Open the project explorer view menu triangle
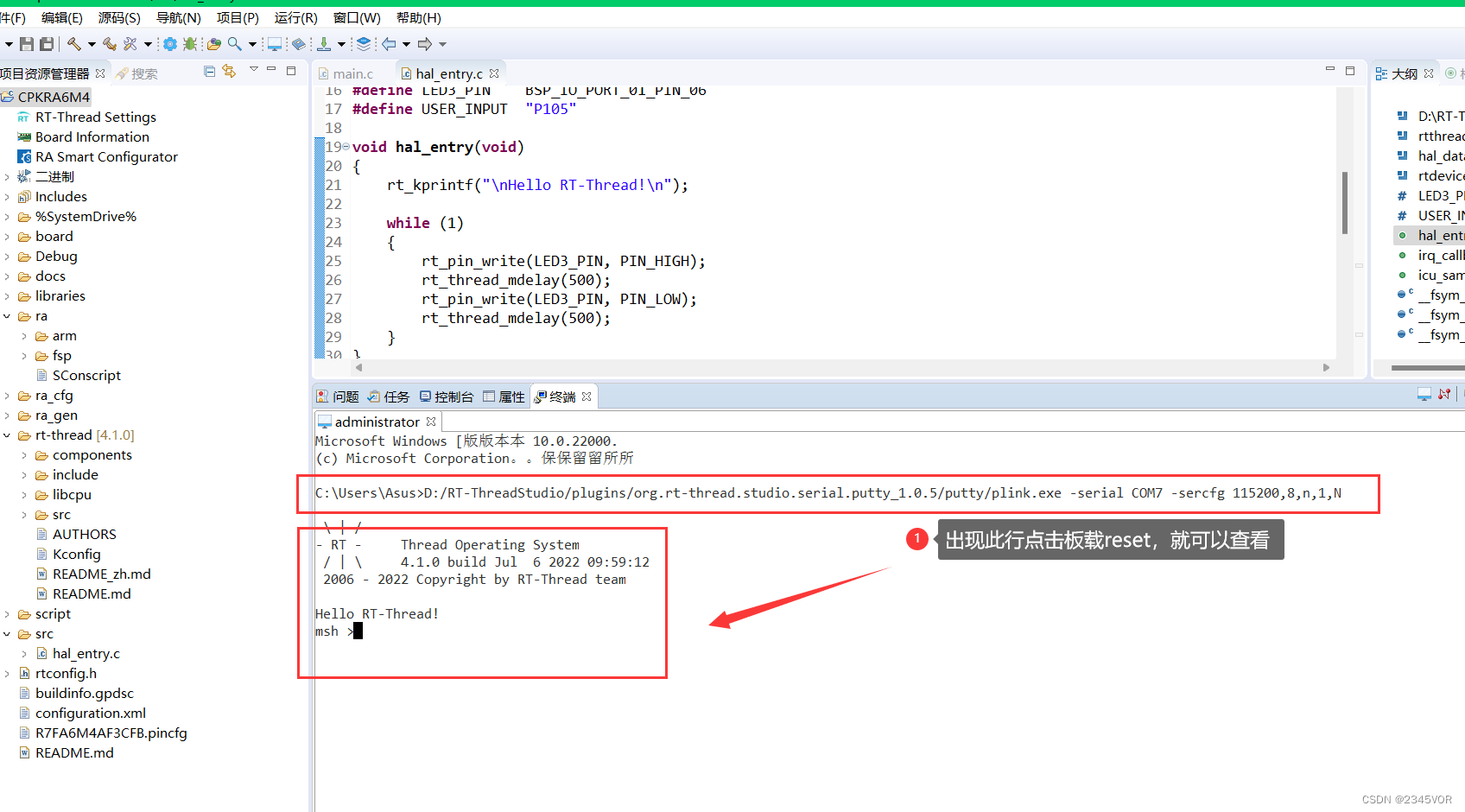The width and height of the screenshot is (1465, 812). point(253,69)
